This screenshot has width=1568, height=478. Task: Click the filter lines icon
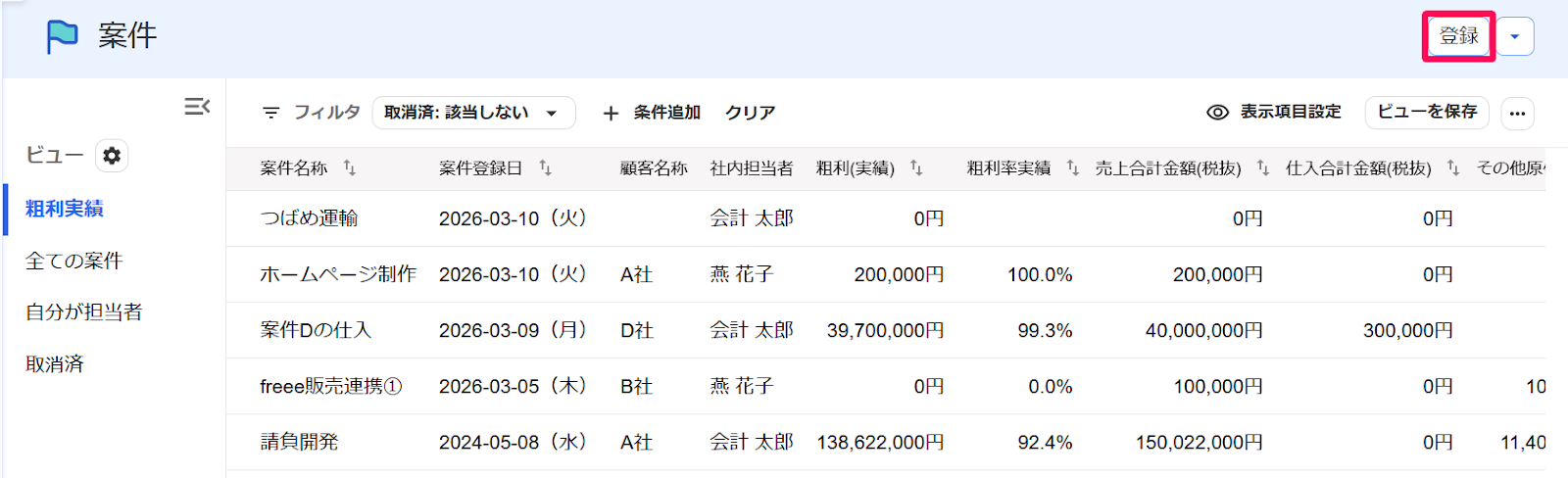coord(270,113)
